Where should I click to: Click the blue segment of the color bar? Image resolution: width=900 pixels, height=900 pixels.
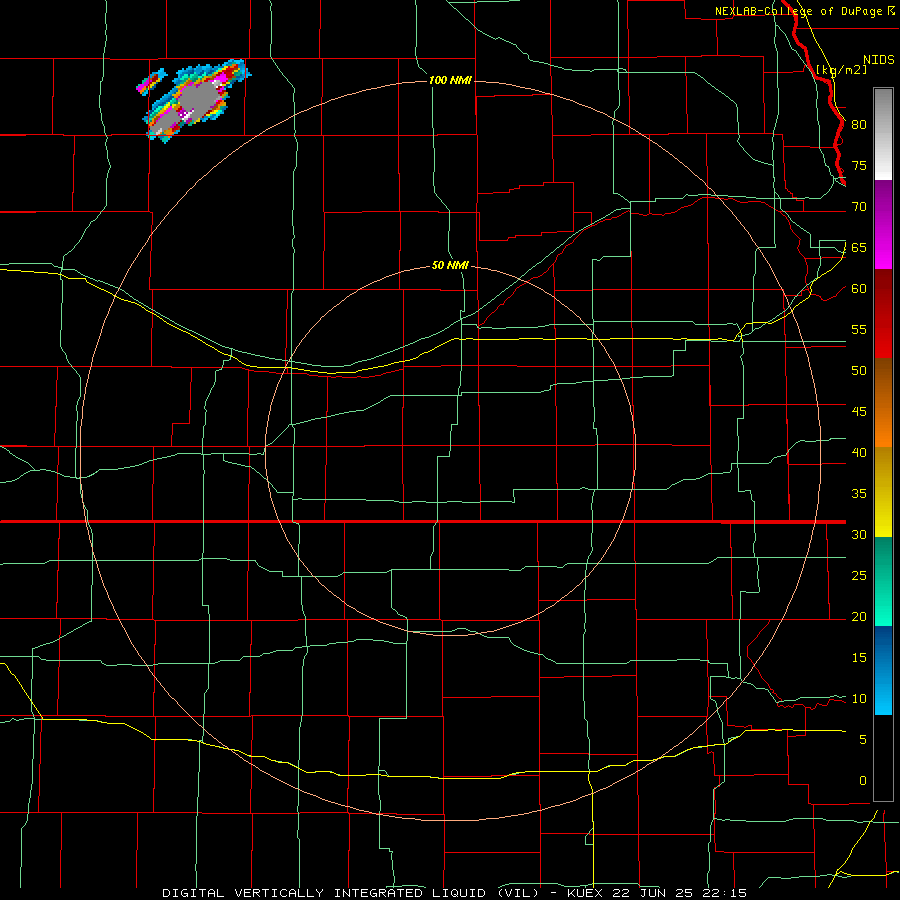point(883,670)
